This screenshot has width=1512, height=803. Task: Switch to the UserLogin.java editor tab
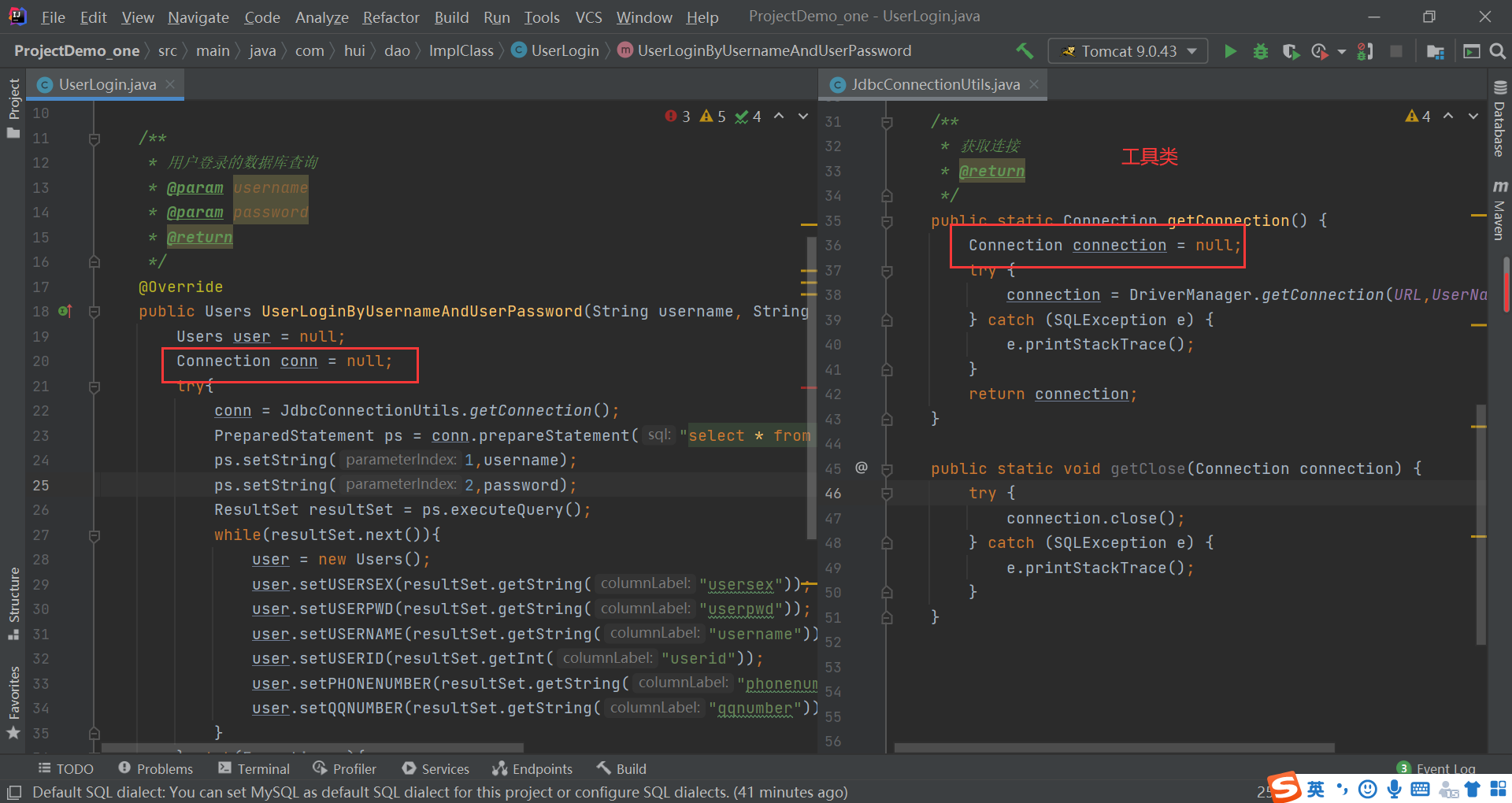[x=107, y=84]
